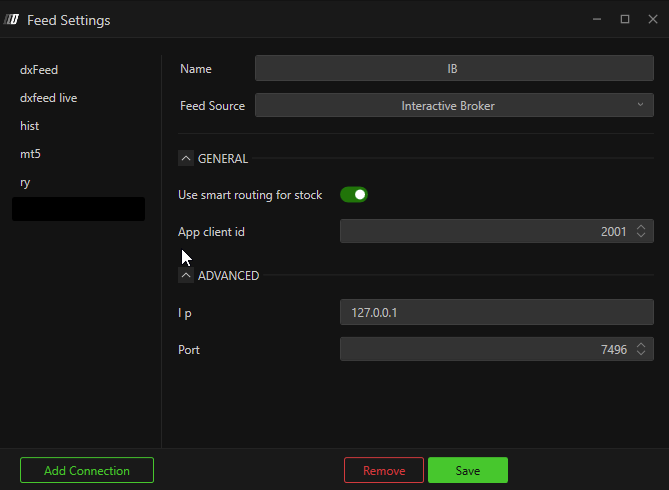The width and height of the screenshot is (669, 490).
Task: Toggle smart routing for stock switch
Action: pyautogui.click(x=354, y=194)
